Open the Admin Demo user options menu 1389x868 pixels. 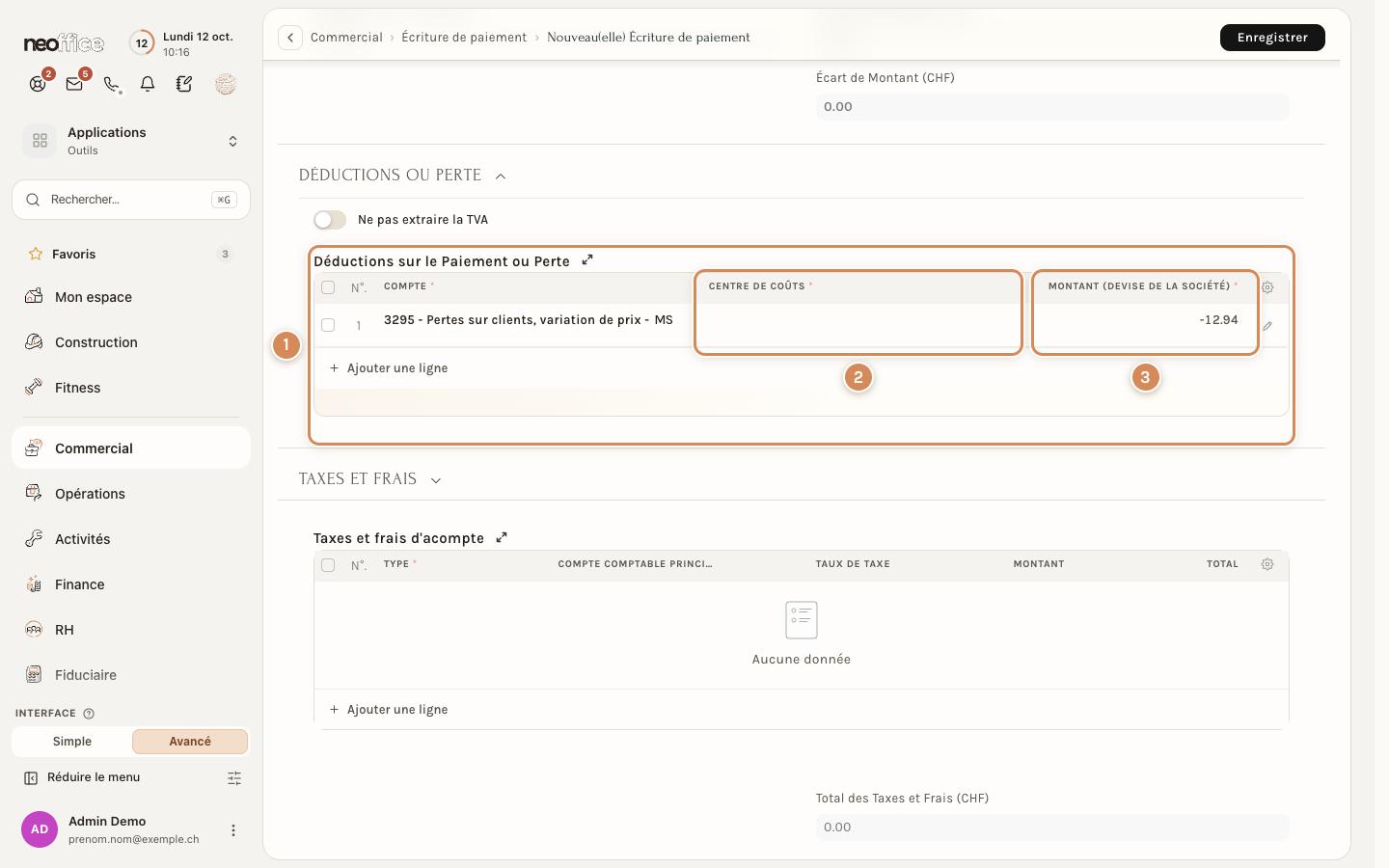pyautogui.click(x=233, y=829)
